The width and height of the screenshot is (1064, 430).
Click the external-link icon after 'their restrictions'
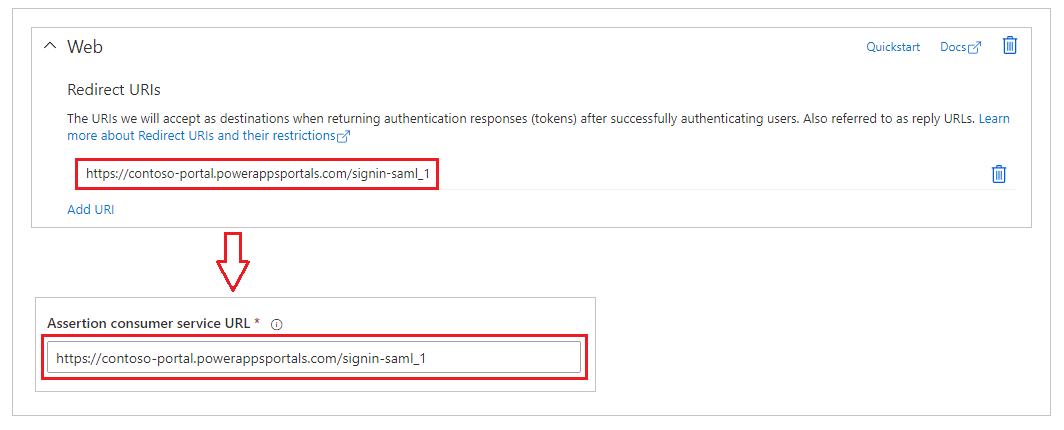[343, 136]
